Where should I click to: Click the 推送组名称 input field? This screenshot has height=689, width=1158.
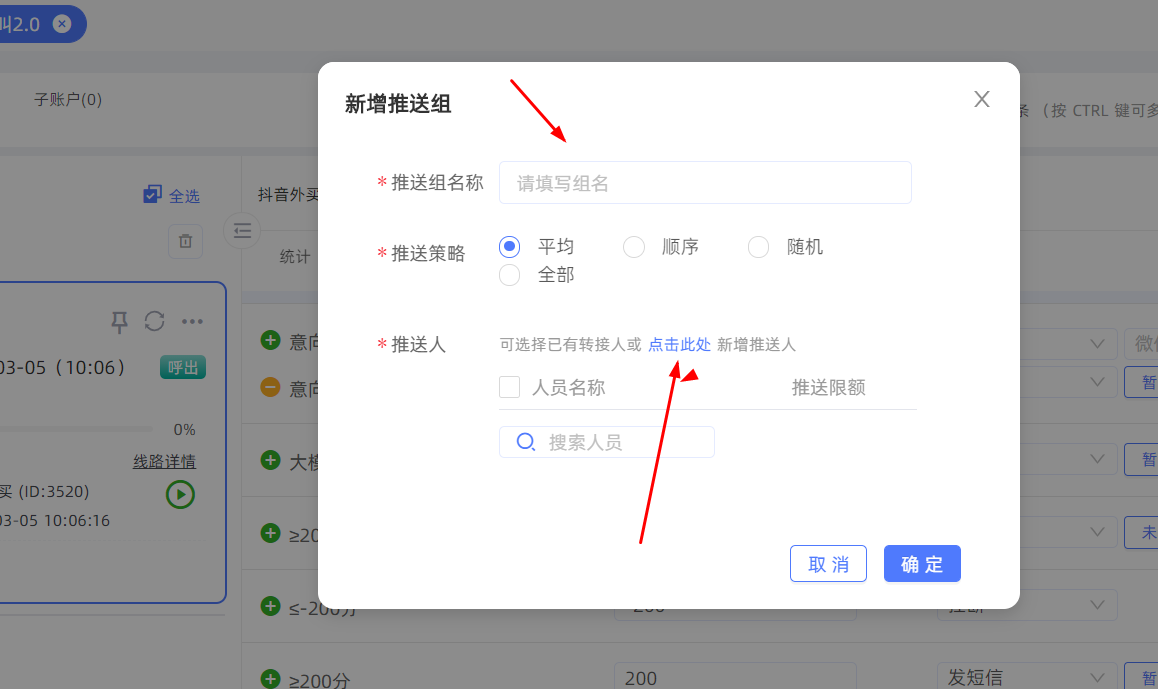705,183
